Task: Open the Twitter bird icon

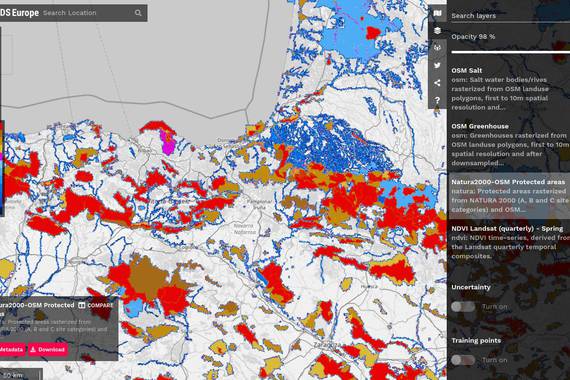Action: (437, 65)
